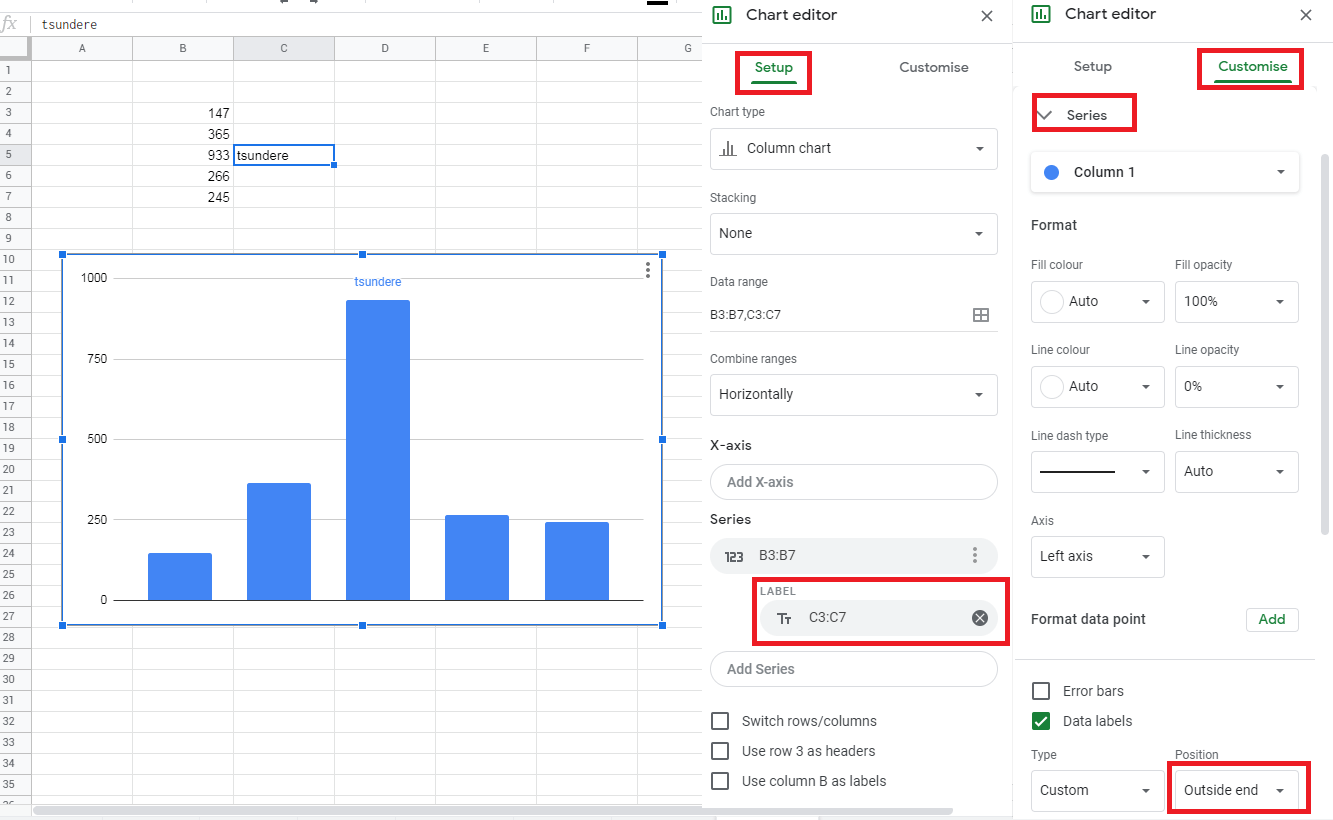
Task: Check Use row 3 as headers
Action: [719, 751]
